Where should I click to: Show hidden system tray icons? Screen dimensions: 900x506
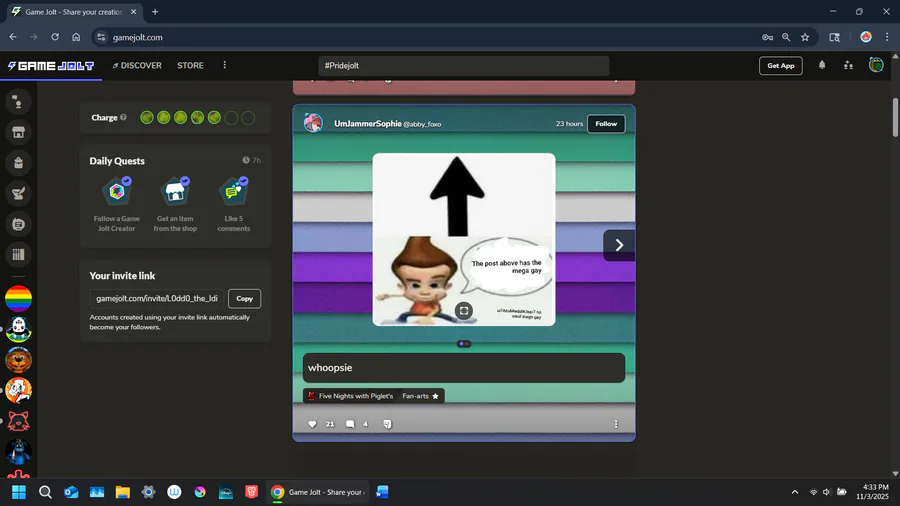click(794, 492)
